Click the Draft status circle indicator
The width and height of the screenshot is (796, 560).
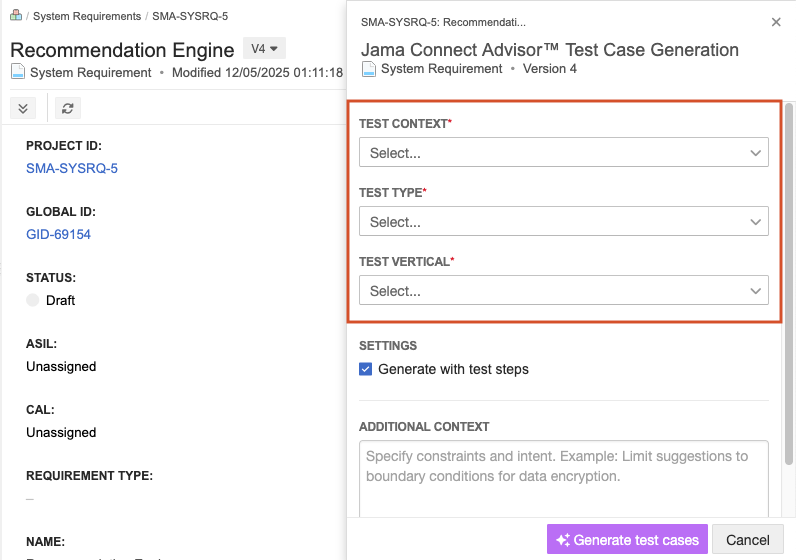point(33,300)
